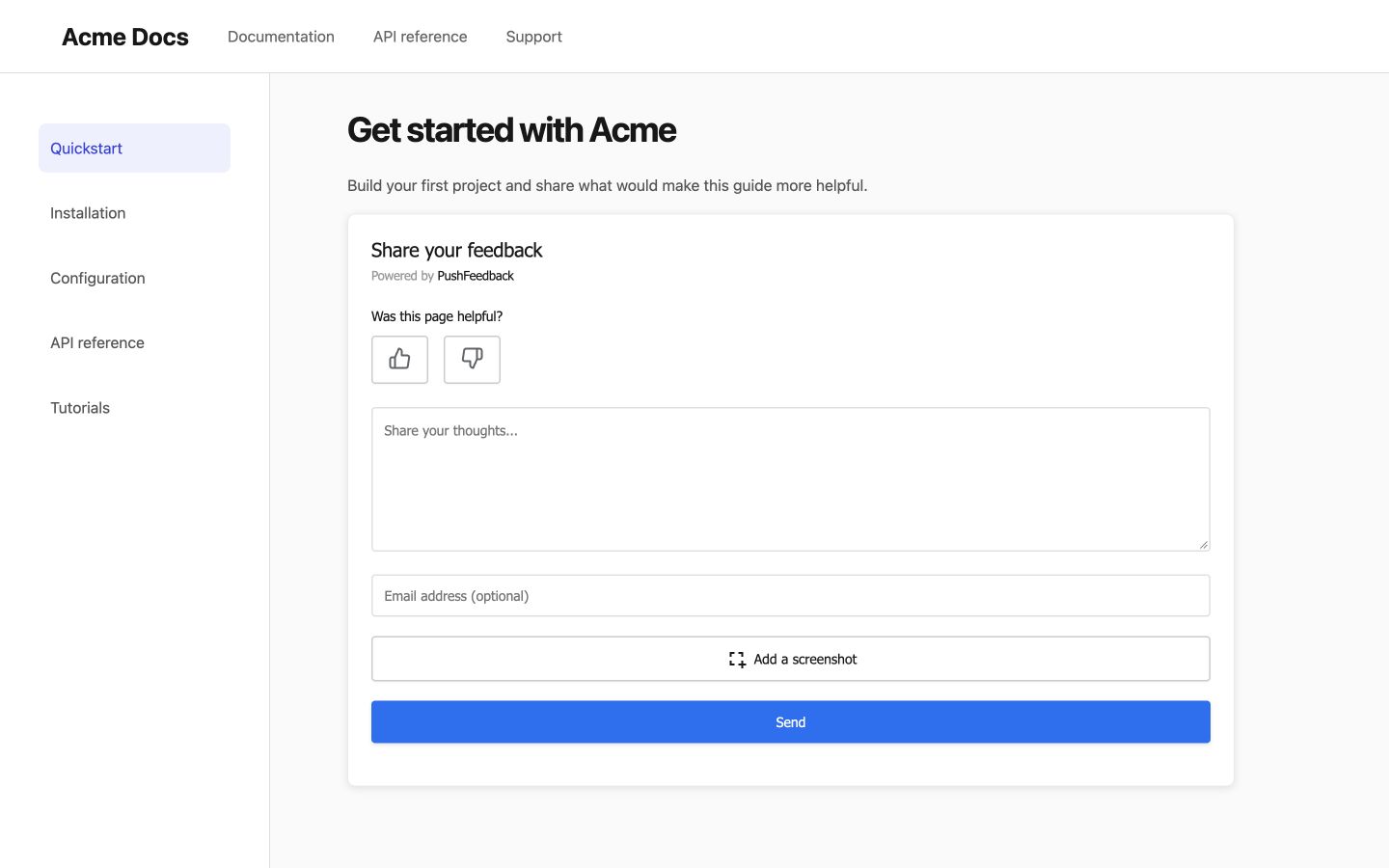
Task: Open API reference in the sidebar
Action: click(134, 342)
